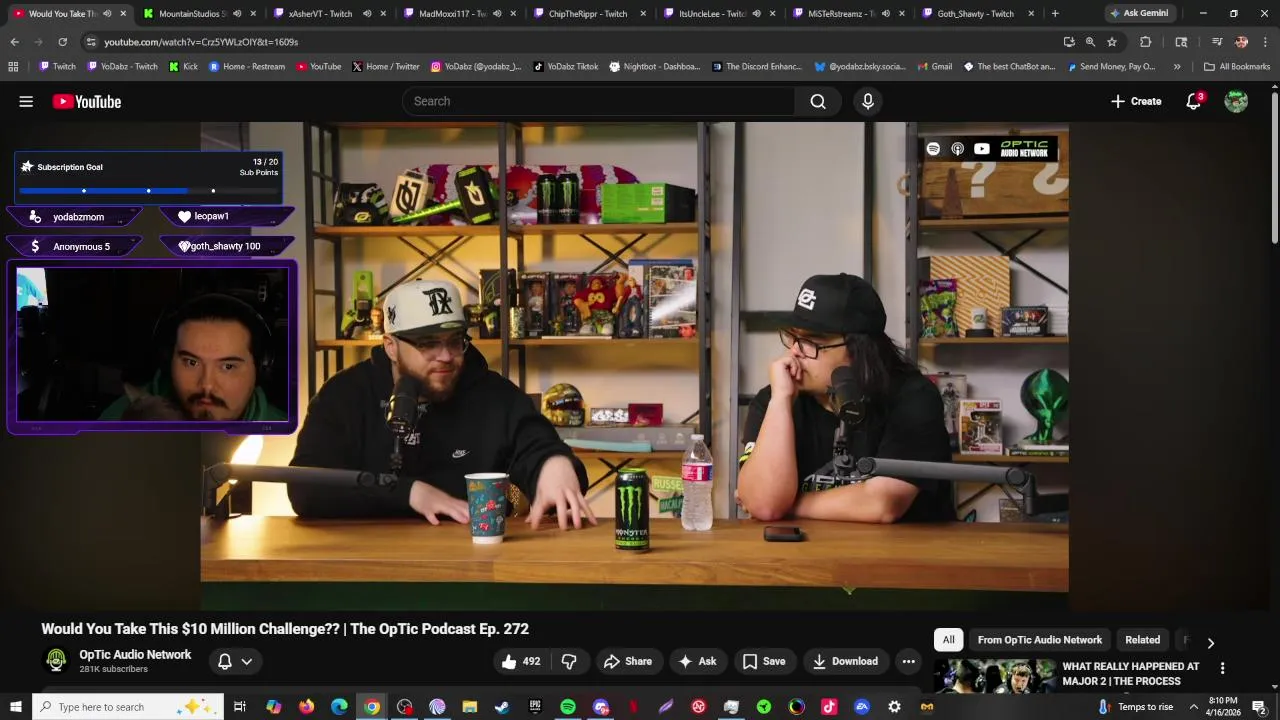The height and width of the screenshot is (720, 1280).
Task: Switch to the xAsherVT Twitch tab
Action: [320, 14]
